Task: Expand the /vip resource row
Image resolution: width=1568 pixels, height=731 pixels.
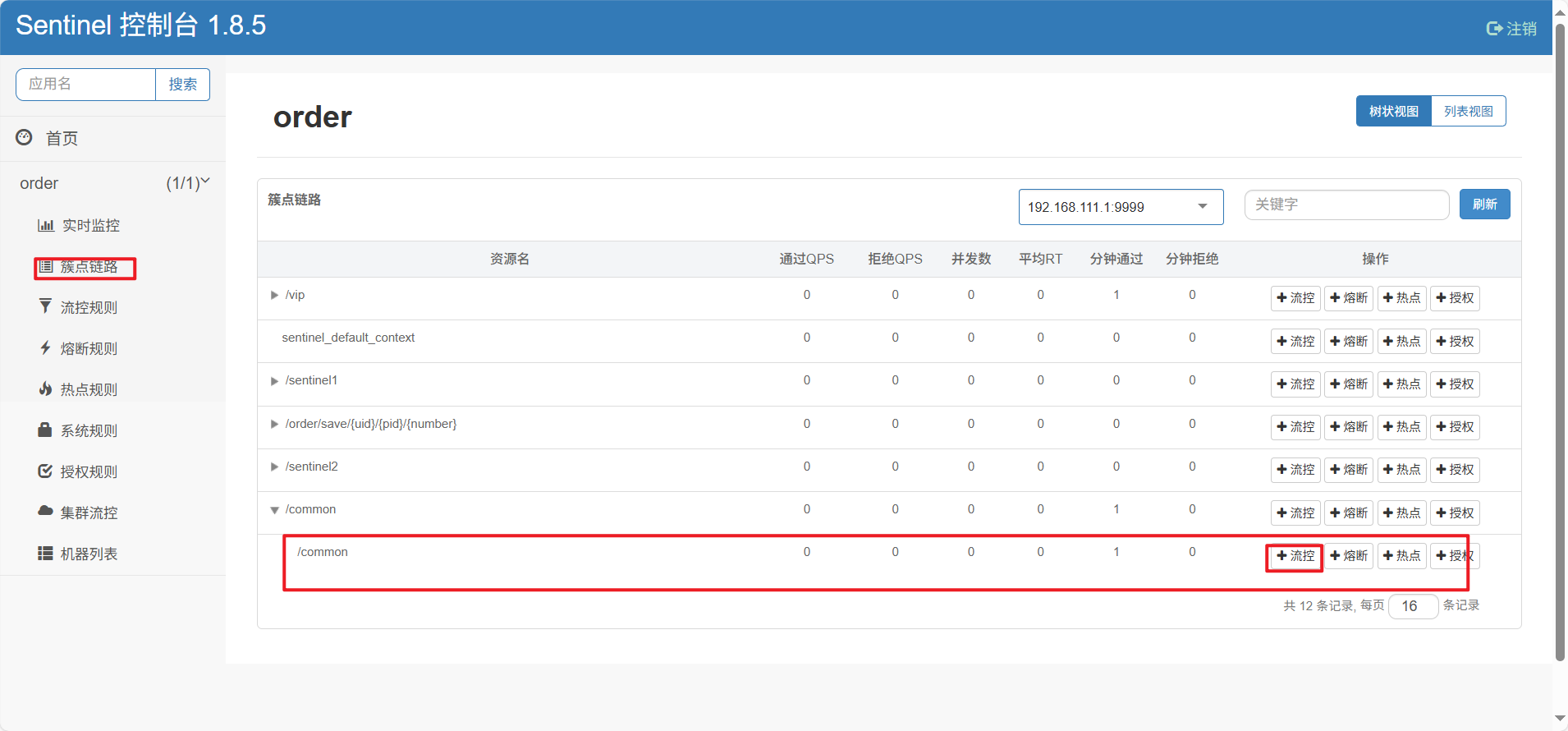Action: click(274, 295)
